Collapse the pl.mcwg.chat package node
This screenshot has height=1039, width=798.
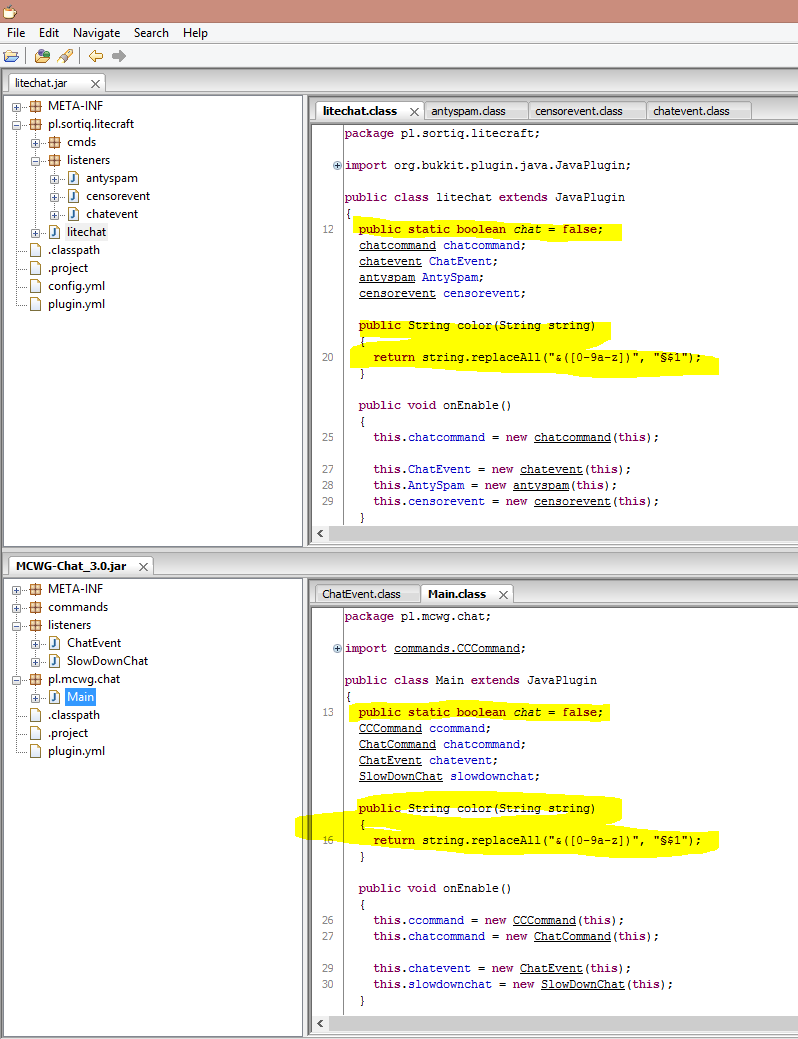17,680
